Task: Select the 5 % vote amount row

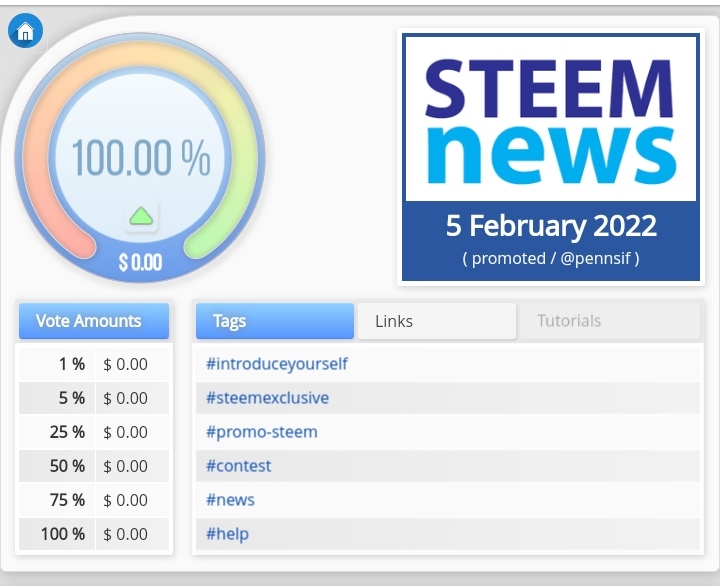Action: (x=94, y=398)
